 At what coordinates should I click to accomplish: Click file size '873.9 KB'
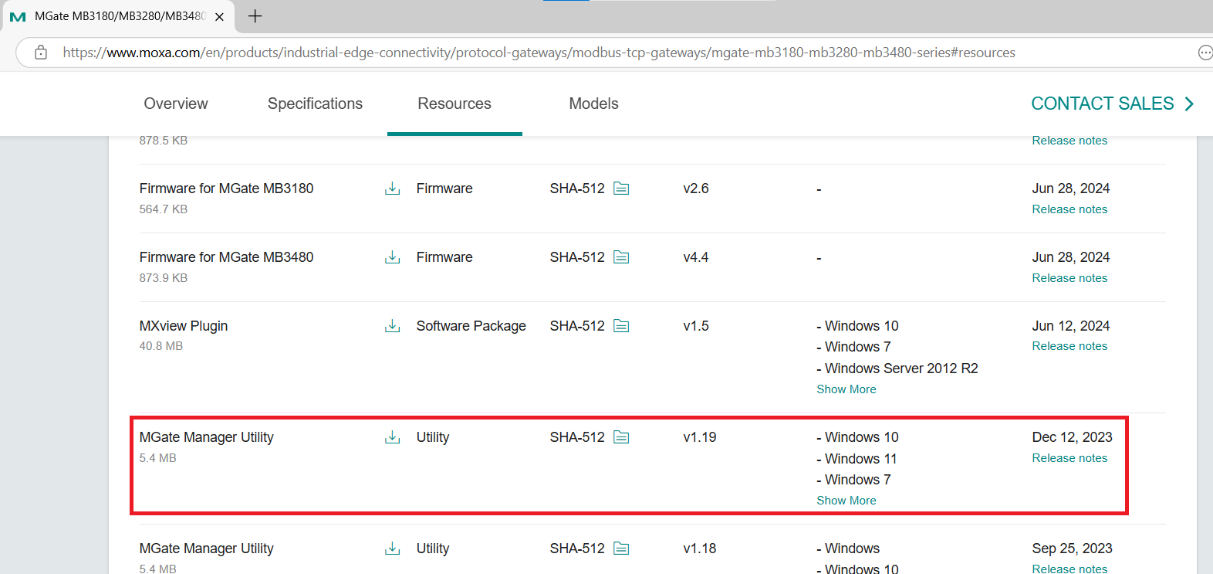click(163, 278)
